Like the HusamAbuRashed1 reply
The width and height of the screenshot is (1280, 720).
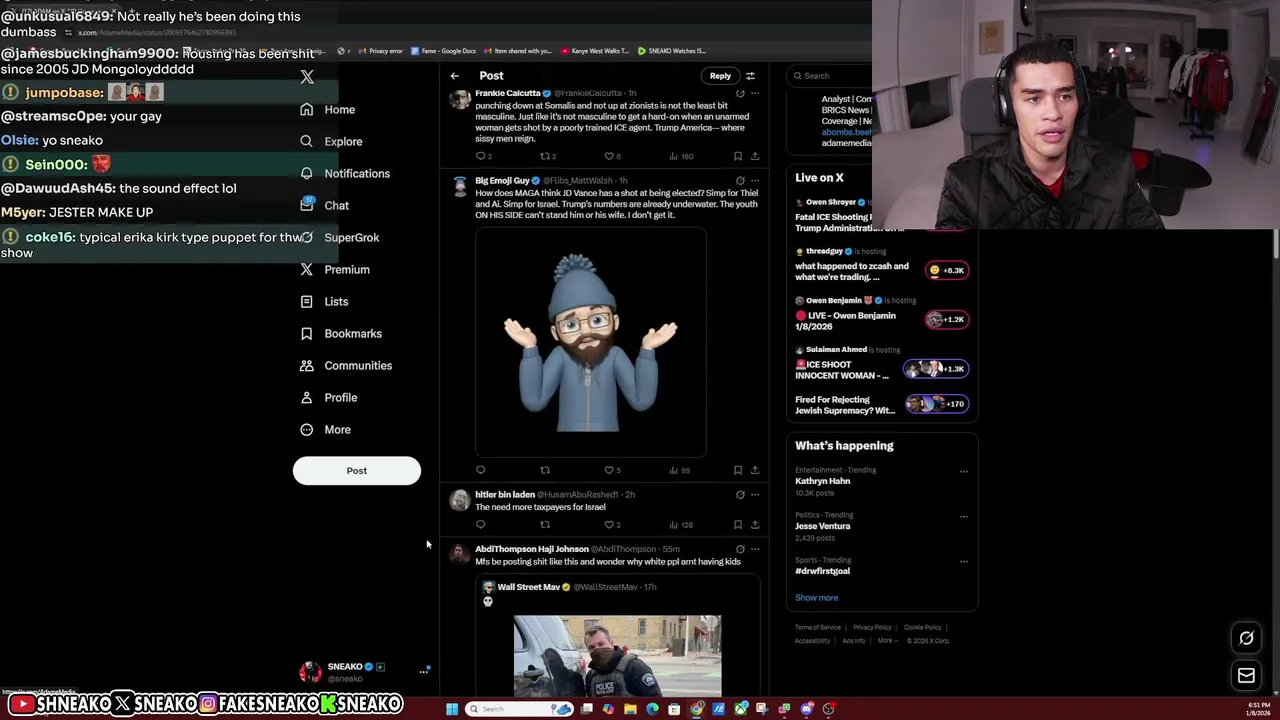point(609,524)
